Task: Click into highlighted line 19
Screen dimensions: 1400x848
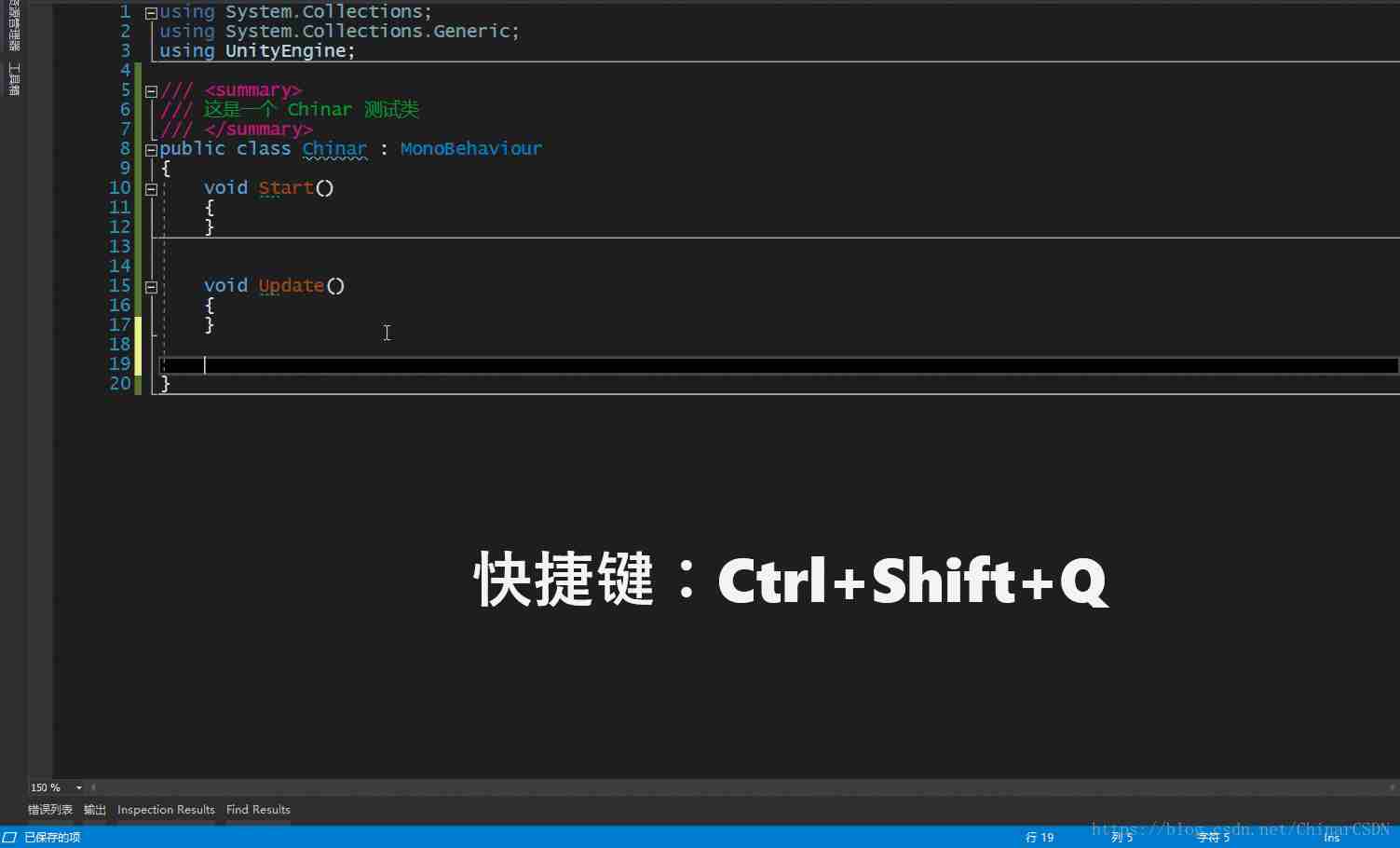Action: pyautogui.click(x=779, y=365)
